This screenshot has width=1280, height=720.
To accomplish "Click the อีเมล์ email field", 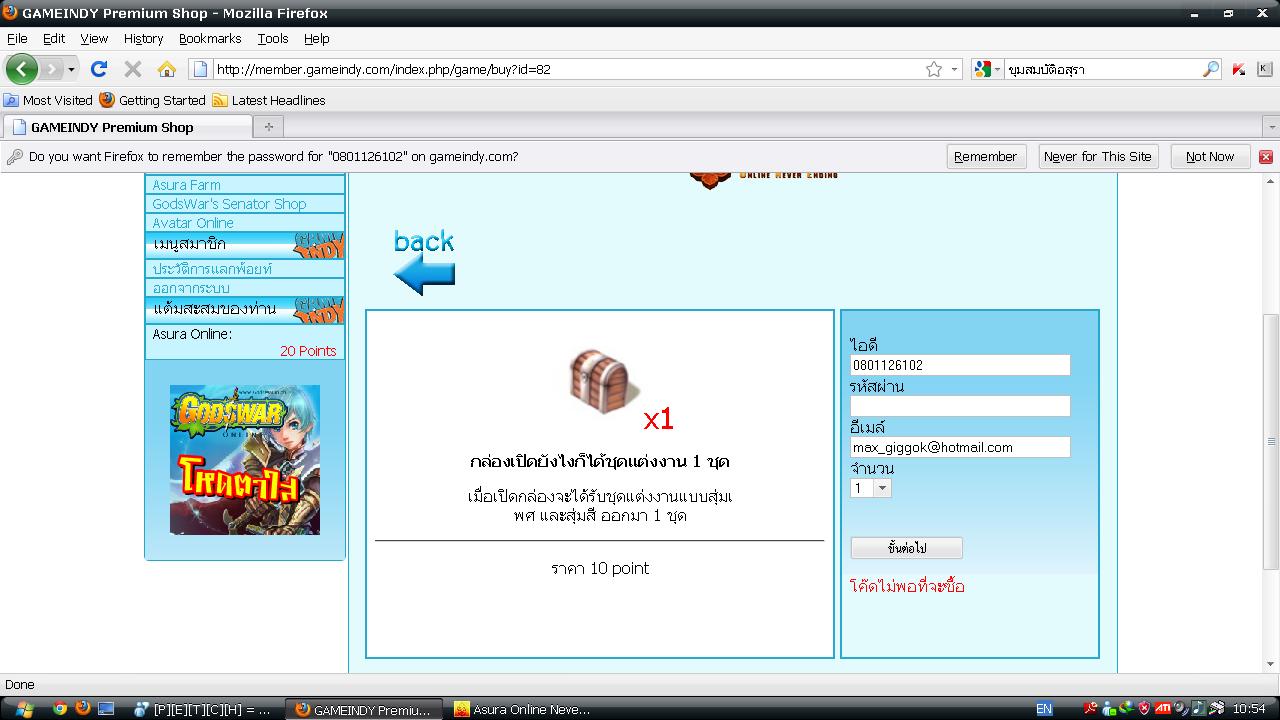I will coord(960,447).
